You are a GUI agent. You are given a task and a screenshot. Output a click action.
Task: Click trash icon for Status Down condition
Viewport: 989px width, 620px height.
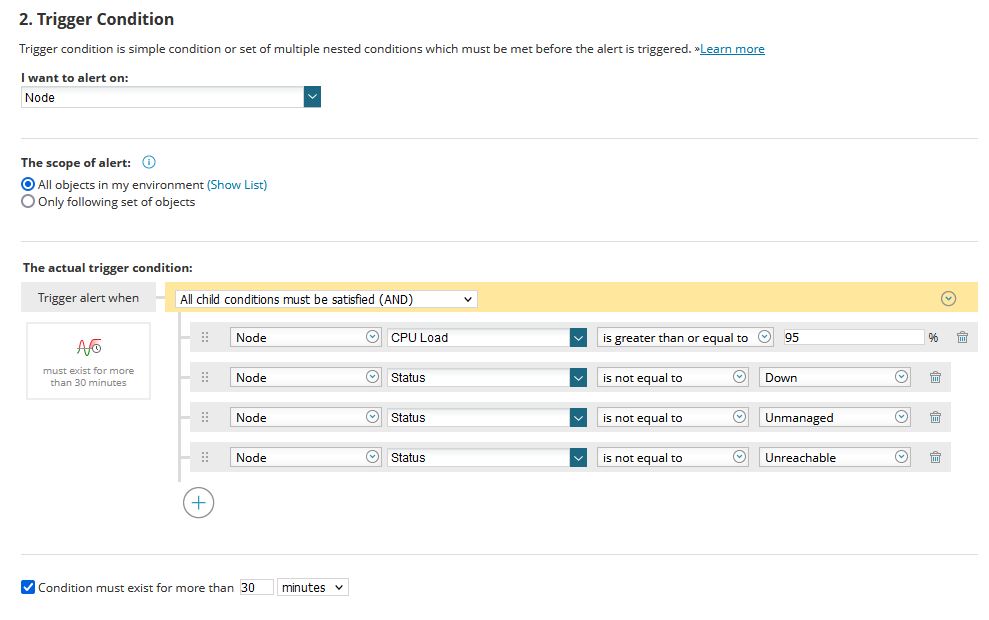tap(935, 378)
